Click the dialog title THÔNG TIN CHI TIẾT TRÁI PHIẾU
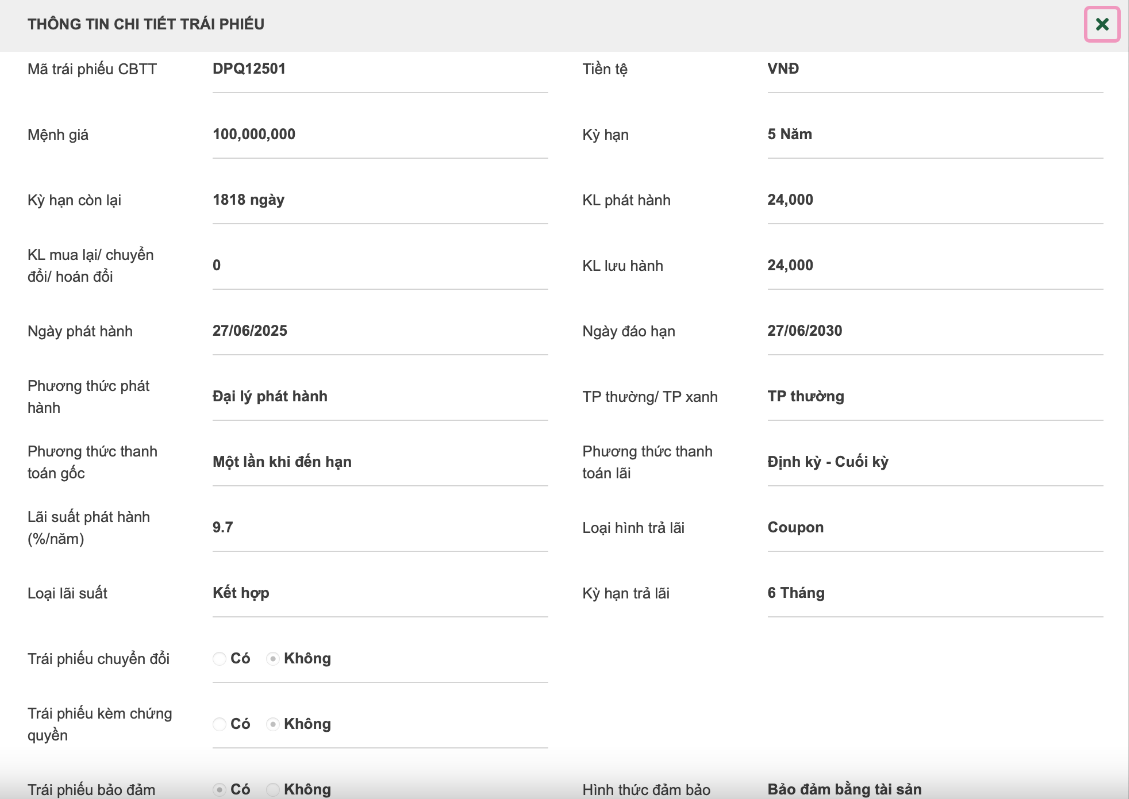This screenshot has height=799, width=1129. coord(146,24)
